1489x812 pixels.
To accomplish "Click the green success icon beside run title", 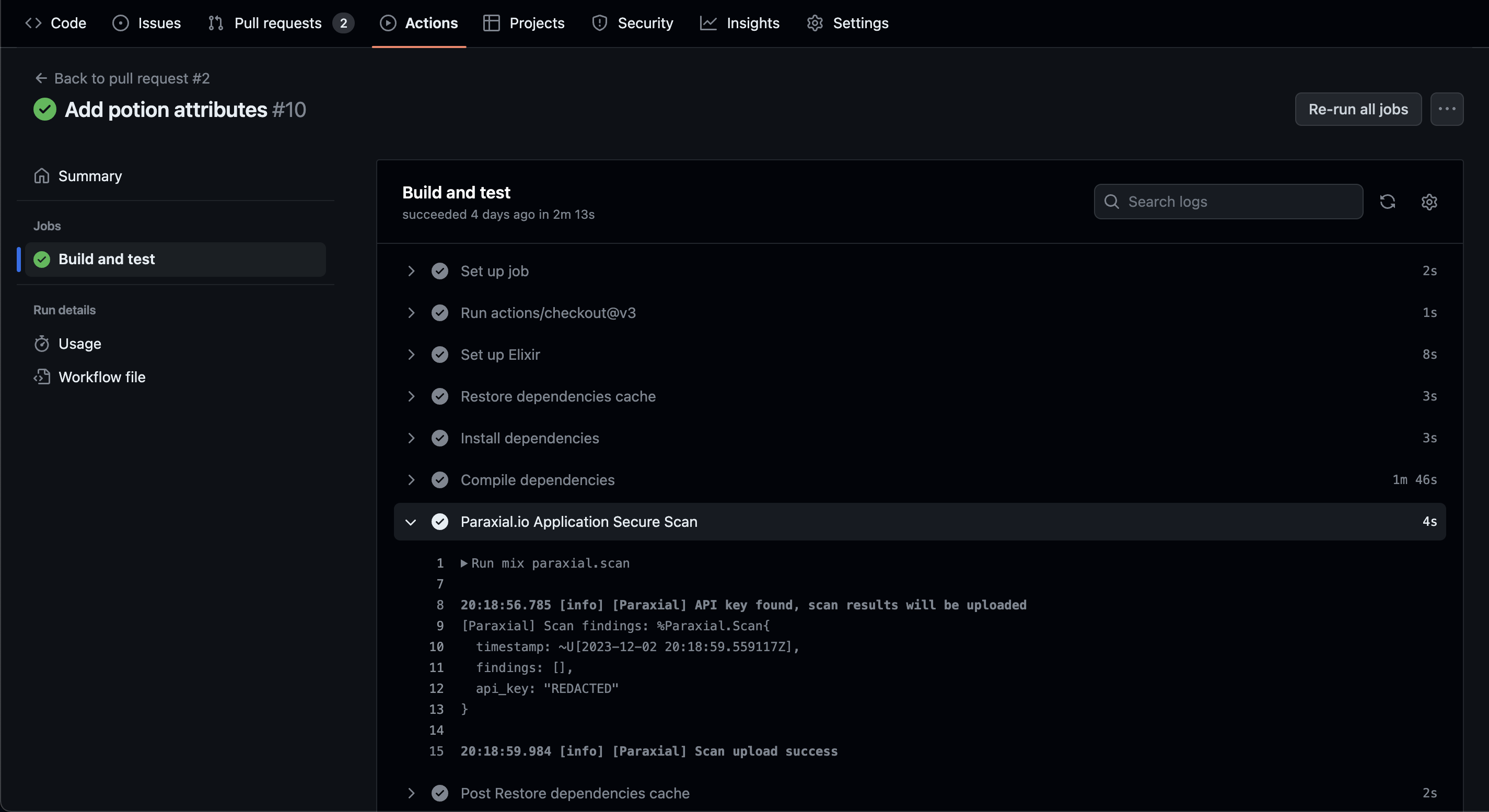I will (44, 109).
